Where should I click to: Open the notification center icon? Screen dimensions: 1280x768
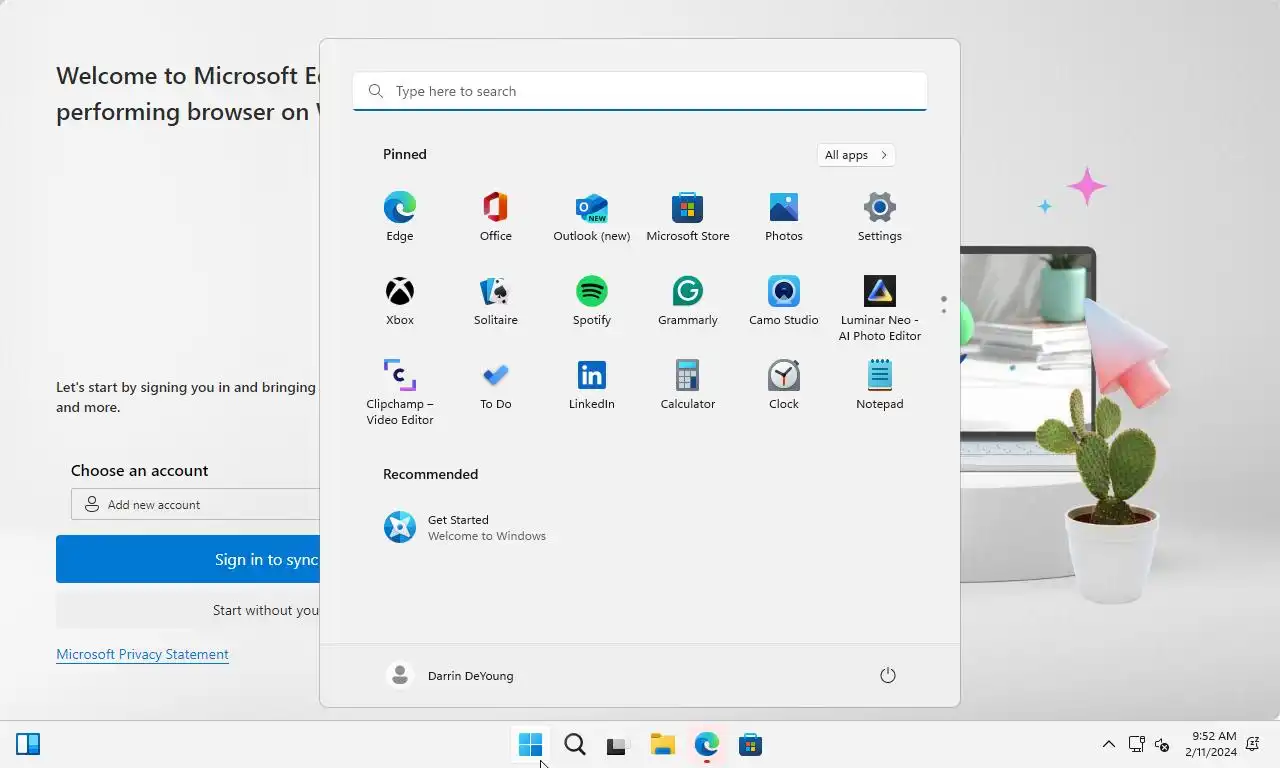pos(1253,744)
